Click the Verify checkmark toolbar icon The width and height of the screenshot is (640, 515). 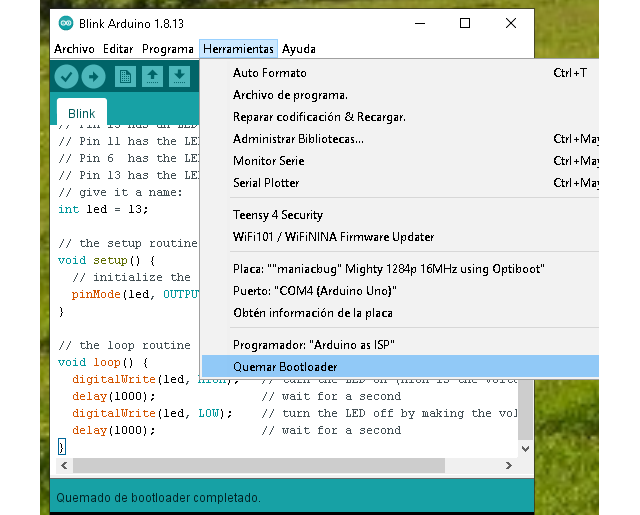[67, 76]
